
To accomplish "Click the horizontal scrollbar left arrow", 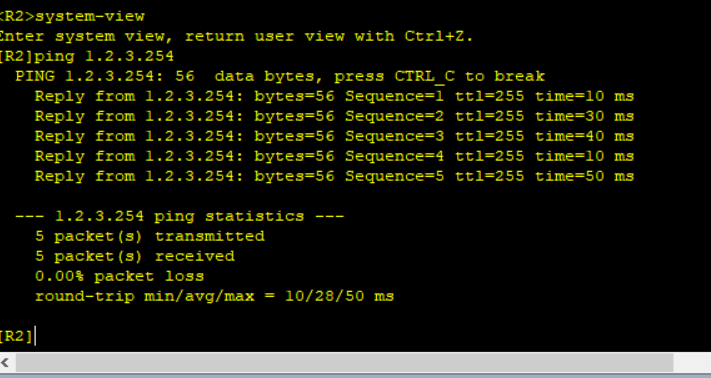I will tap(5, 363).
